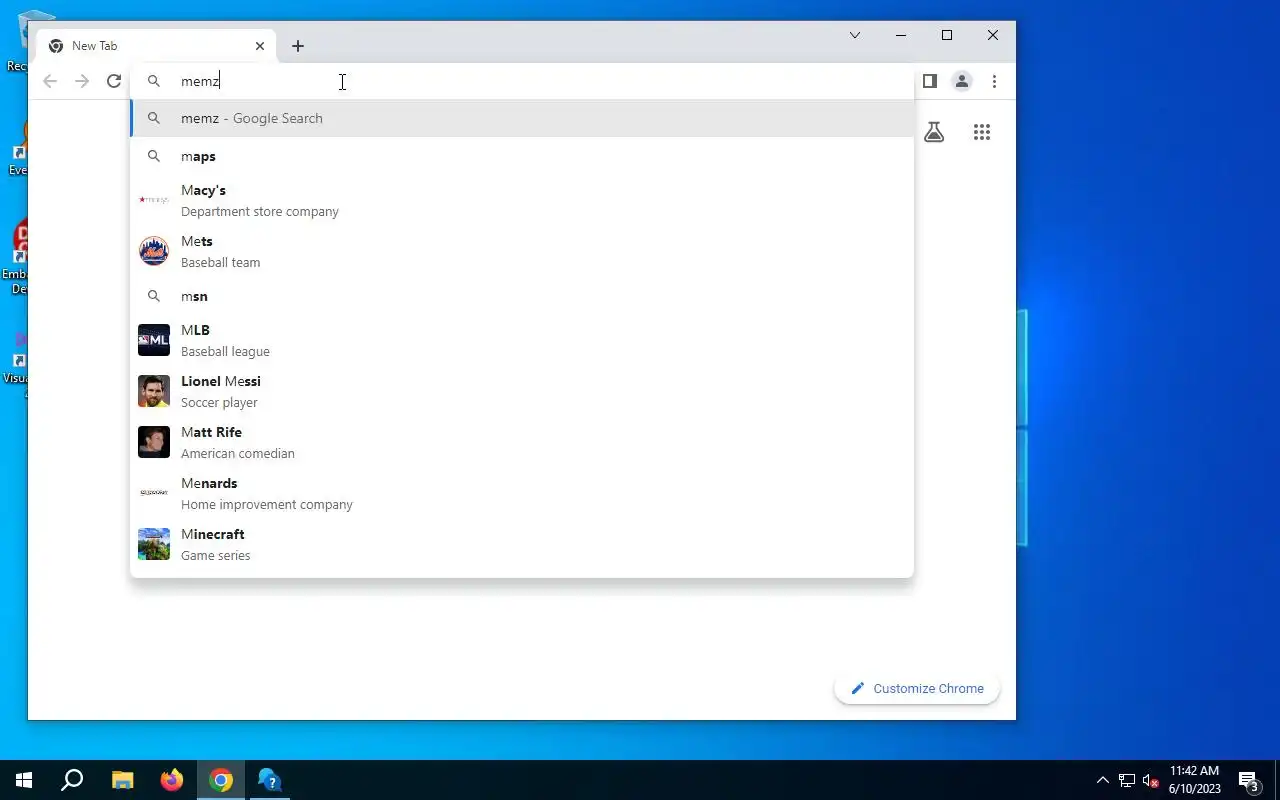1280x800 pixels.
Task: Choose memz - Google Search suggestion
Action: click(522, 118)
